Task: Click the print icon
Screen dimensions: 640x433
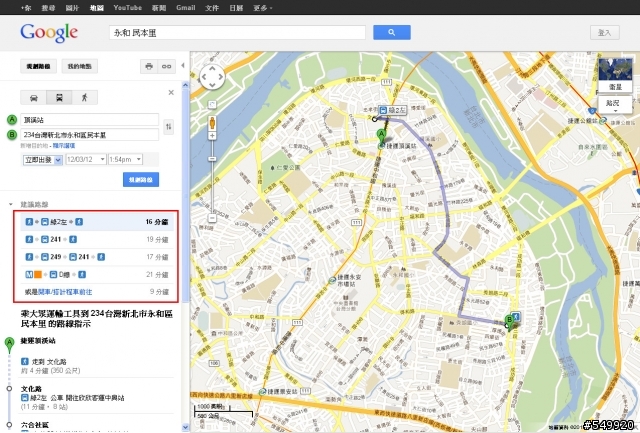Action: pos(149,66)
